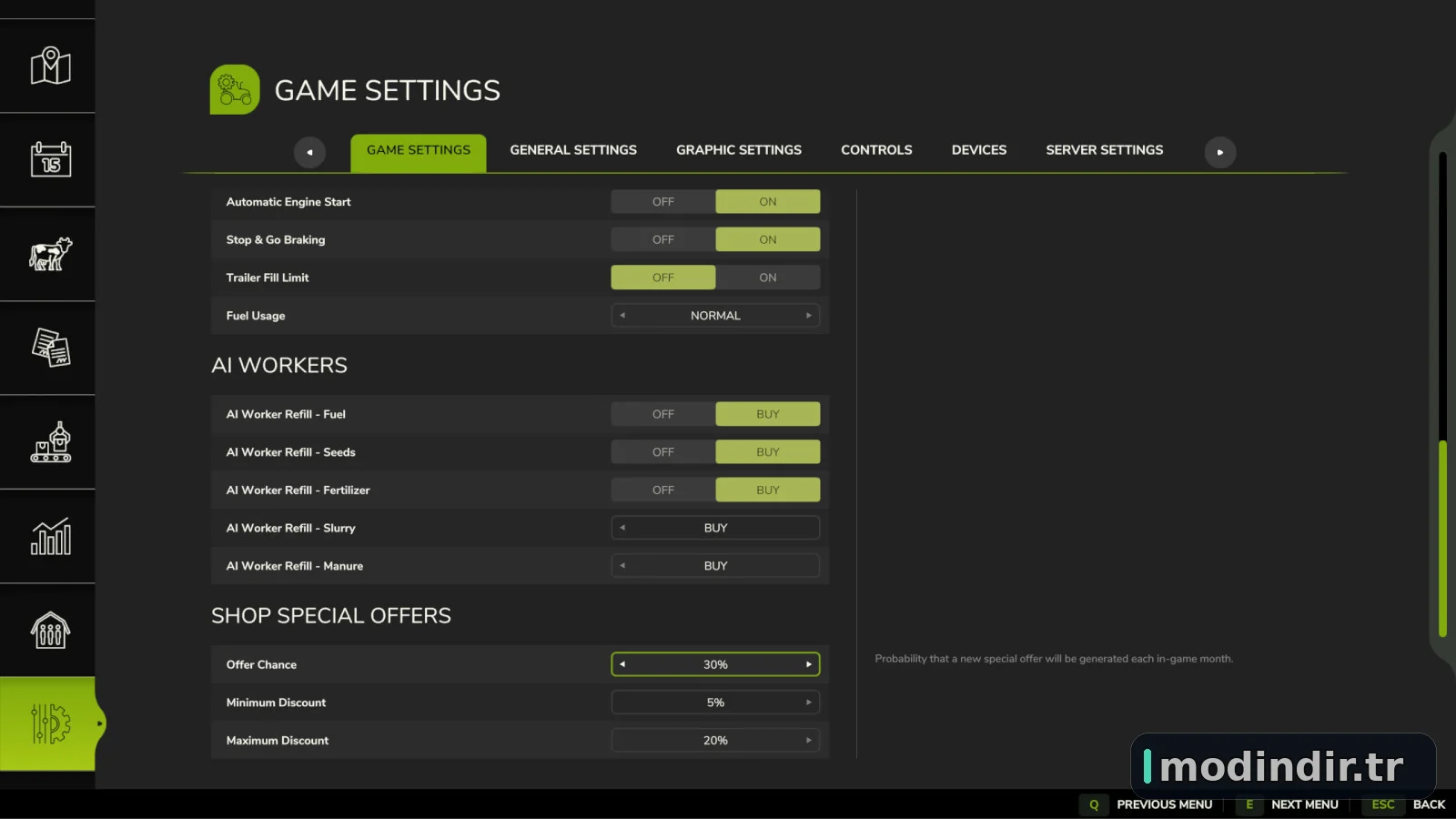Decrease Offer Chance with left arrow
This screenshot has height=819, width=1456.
[x=622, y=664]
